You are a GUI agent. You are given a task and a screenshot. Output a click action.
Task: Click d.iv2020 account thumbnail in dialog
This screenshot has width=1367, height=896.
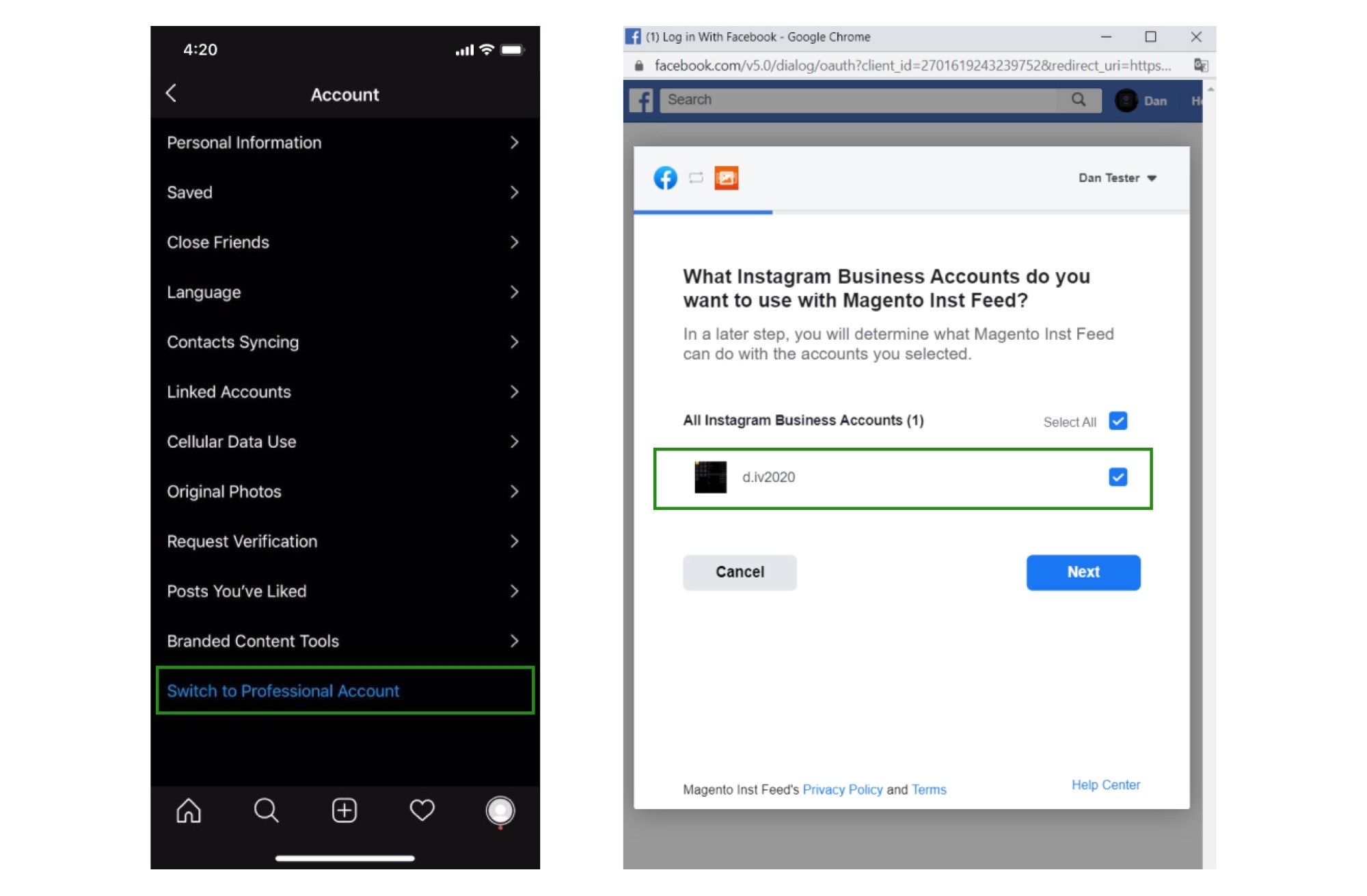pyautogui.click(x=710, y=477)
